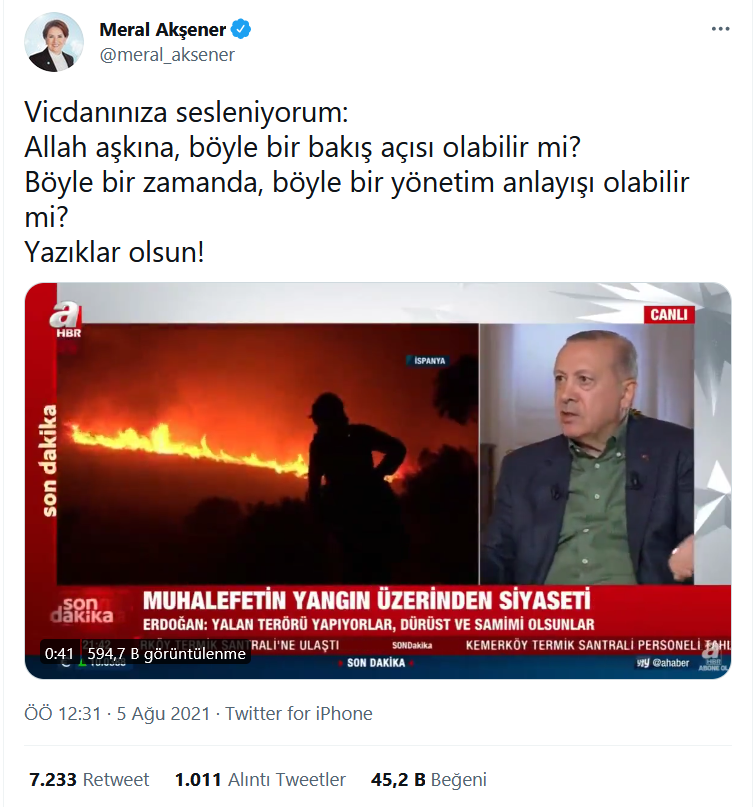This screenshot has width=753, height=807.
Task: Click the red CANLI live badge
Action: pos(669,314)
